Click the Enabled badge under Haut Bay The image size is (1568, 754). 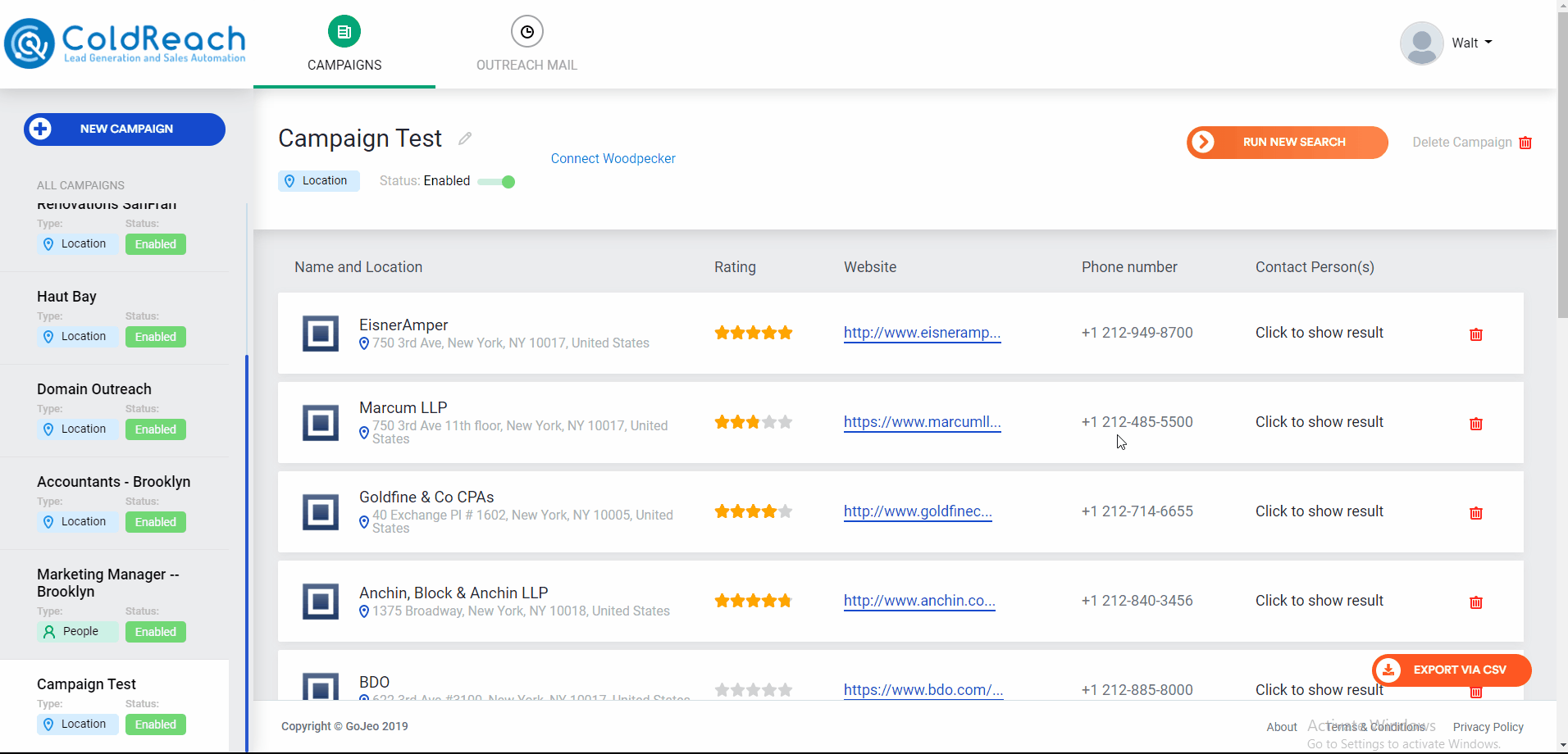point(156,337)
